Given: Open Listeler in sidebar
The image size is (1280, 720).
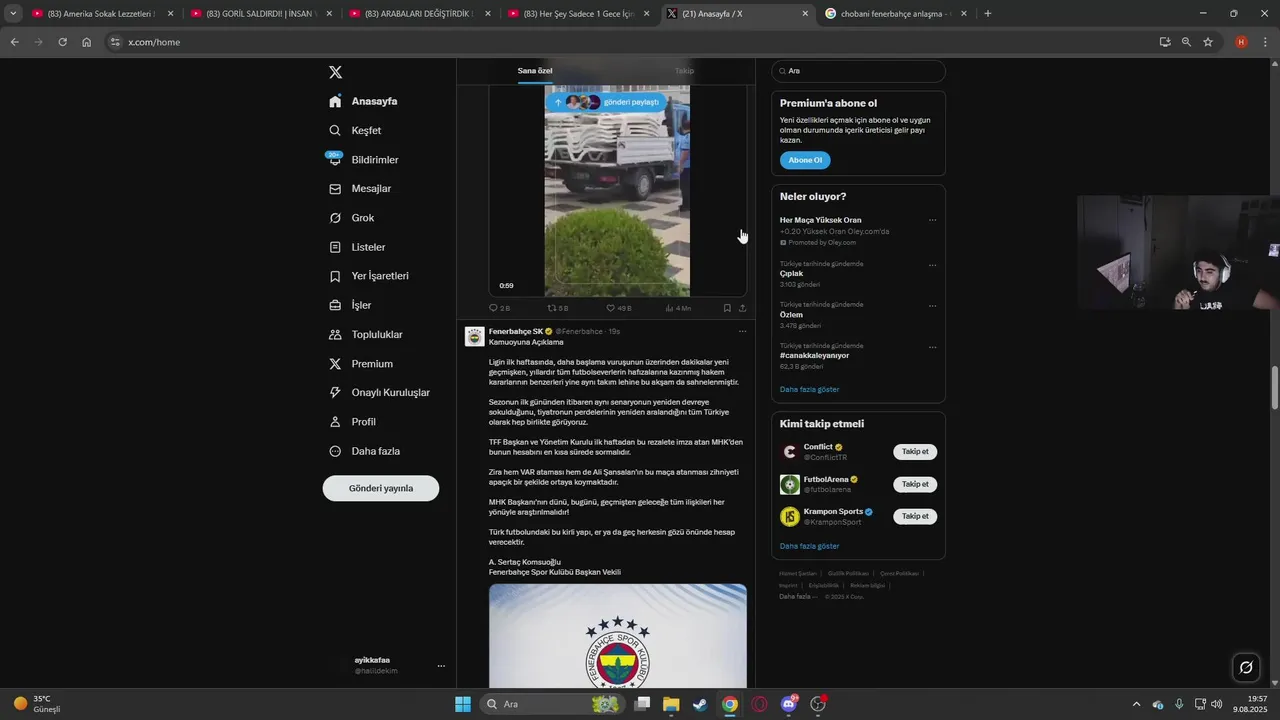Looking at the screenshot, I should (x=359, y=246).
